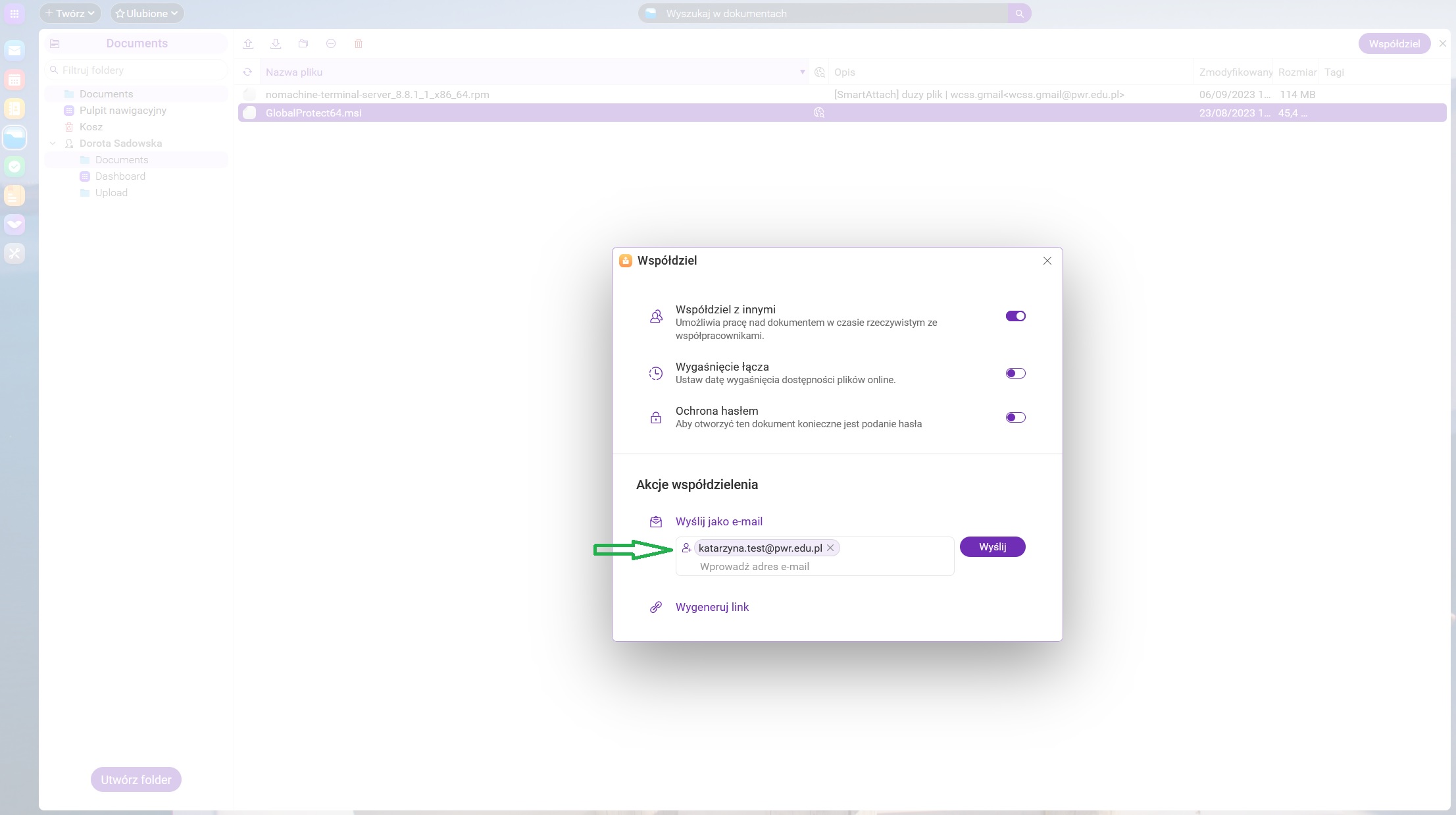The image size is (1456, 815).
Task: Click the upload file toolbar icon
Action: [x=248, y=43]
